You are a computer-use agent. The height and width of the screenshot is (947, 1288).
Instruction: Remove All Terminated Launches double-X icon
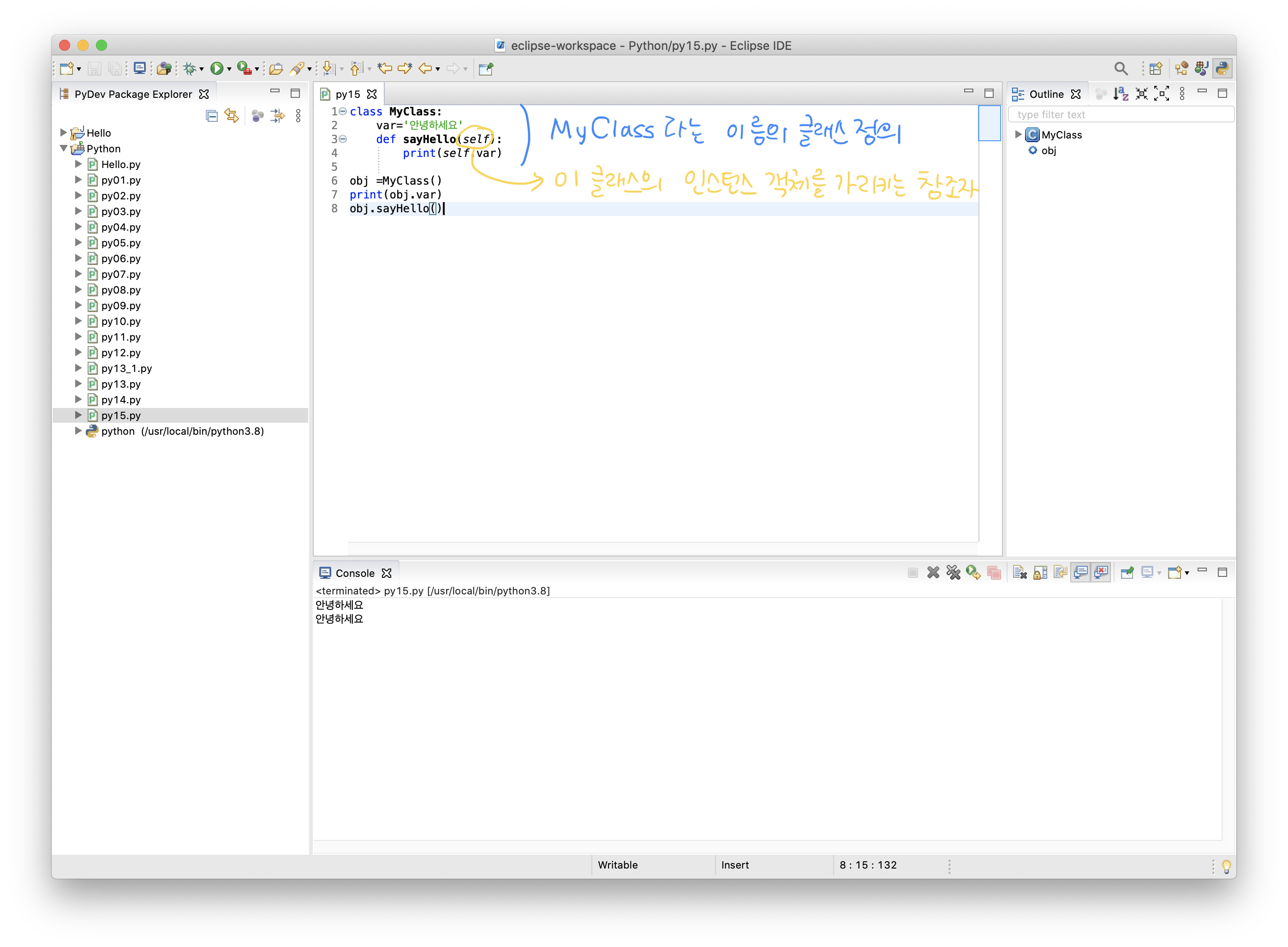(954, 573)
